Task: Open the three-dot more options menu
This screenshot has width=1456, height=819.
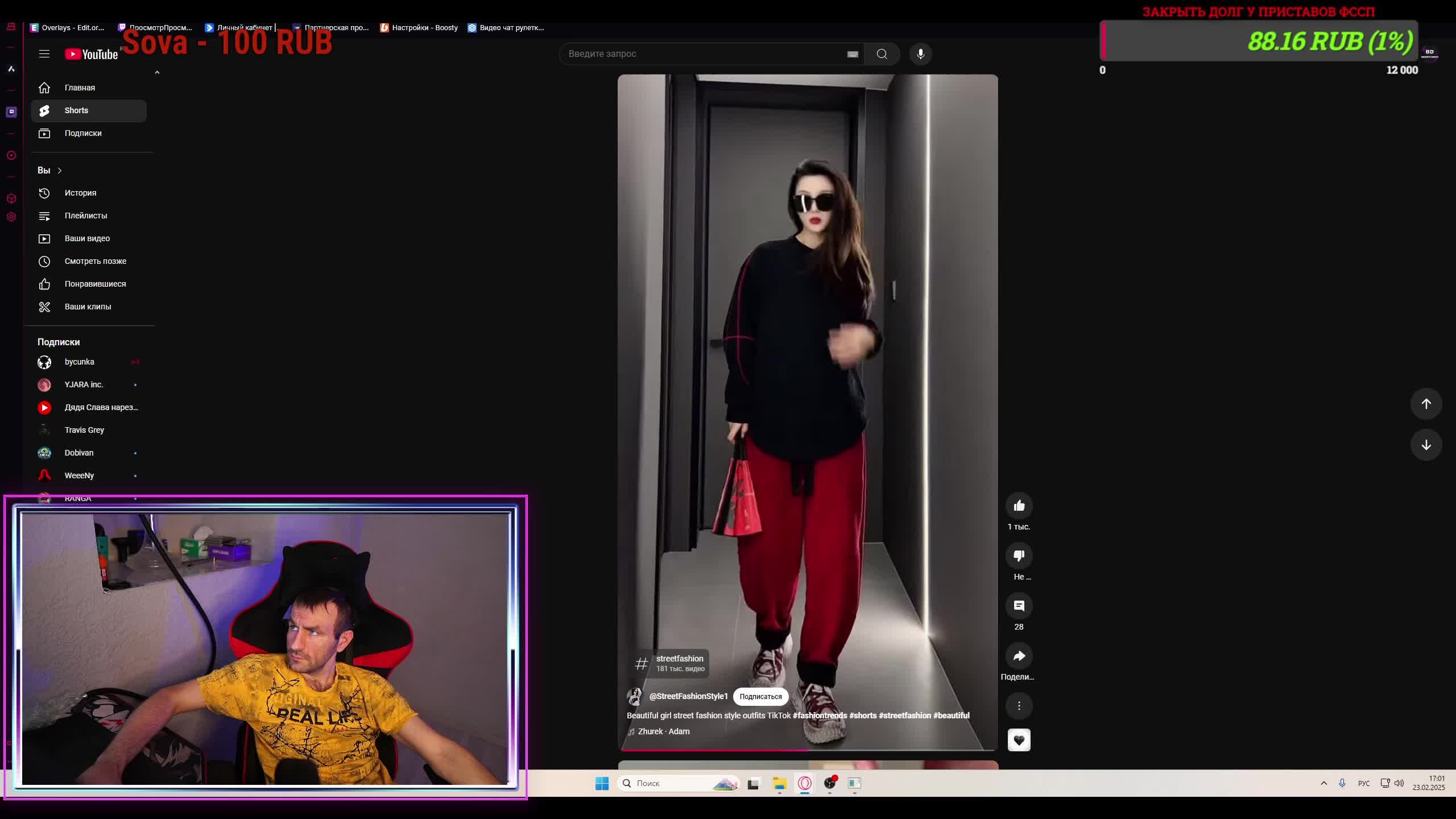Action: 1019,706
